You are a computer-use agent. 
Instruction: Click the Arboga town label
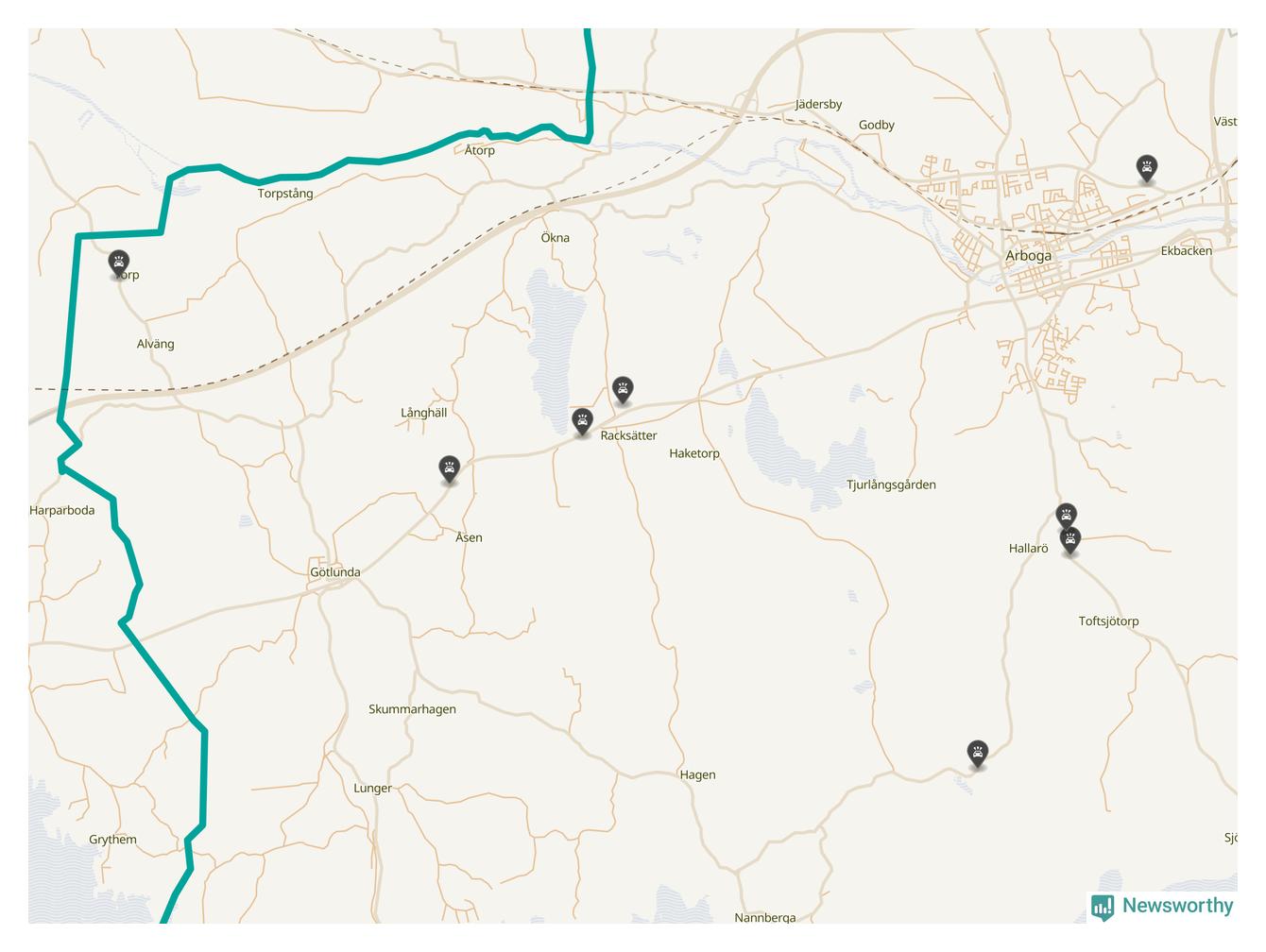1028,256
